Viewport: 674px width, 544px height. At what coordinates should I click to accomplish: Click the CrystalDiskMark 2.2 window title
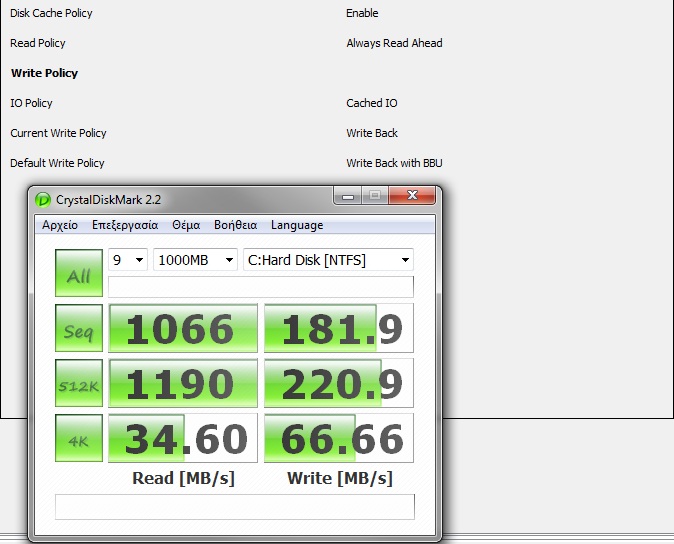point(108,200)
